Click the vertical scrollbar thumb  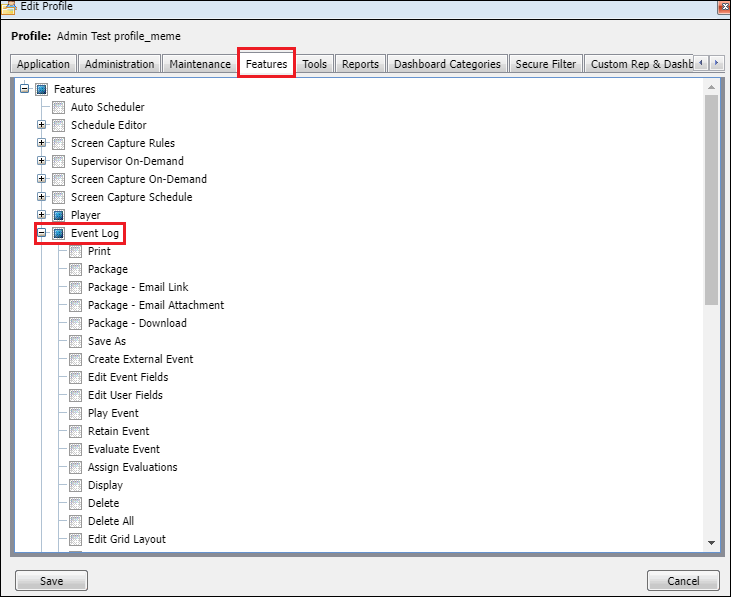click(711, 200)
